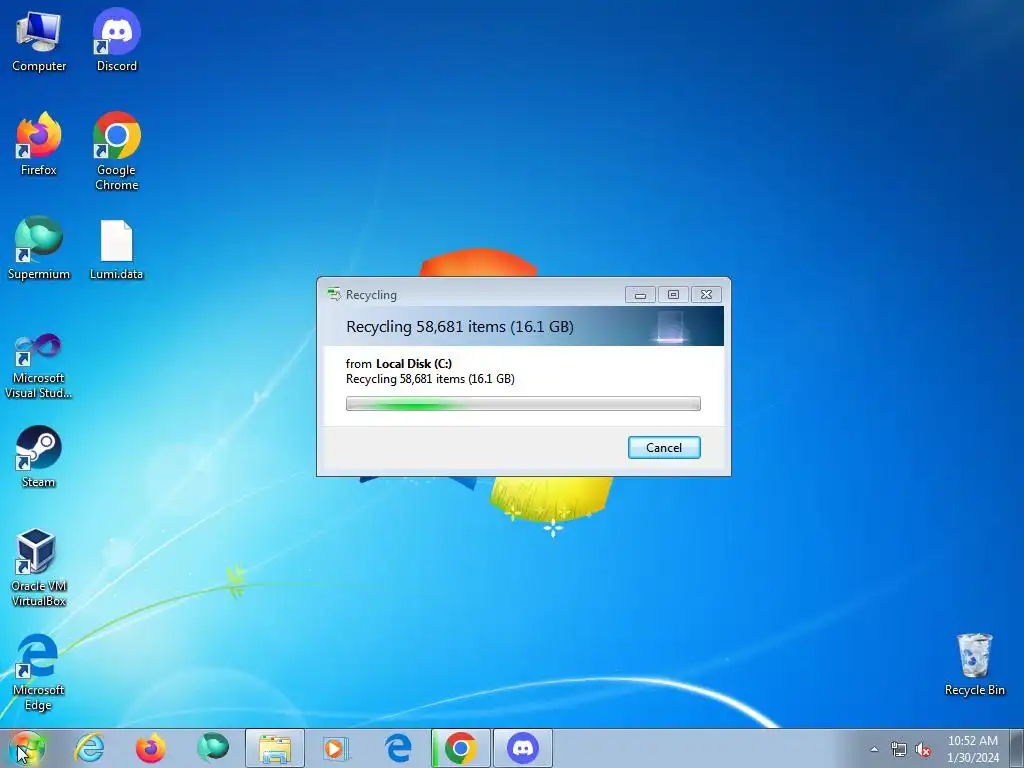
Task: Launch Internet Explorer from the taskbar
Action: click(x=89, y=748)
